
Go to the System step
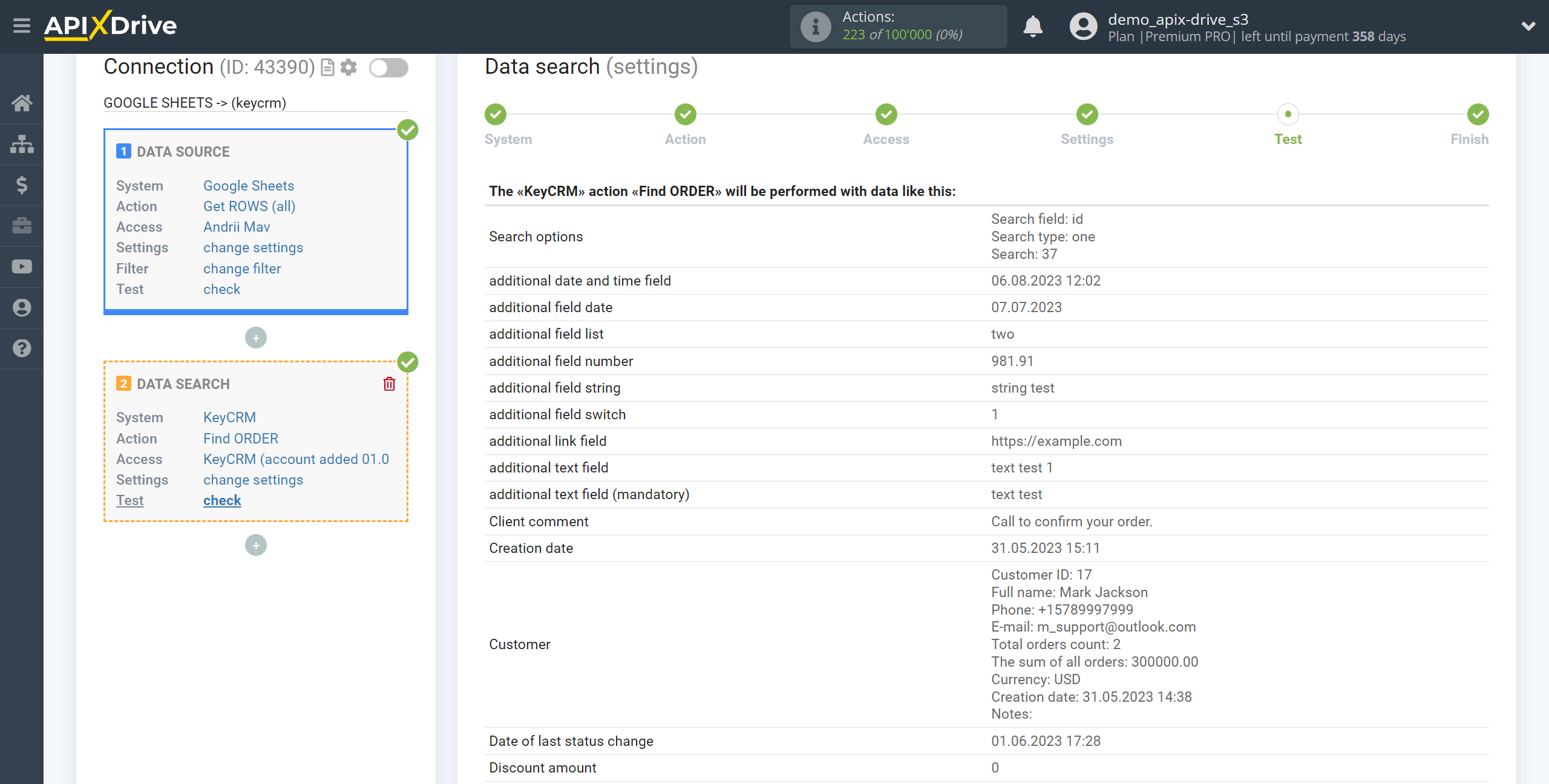click(x=496, y=114)
